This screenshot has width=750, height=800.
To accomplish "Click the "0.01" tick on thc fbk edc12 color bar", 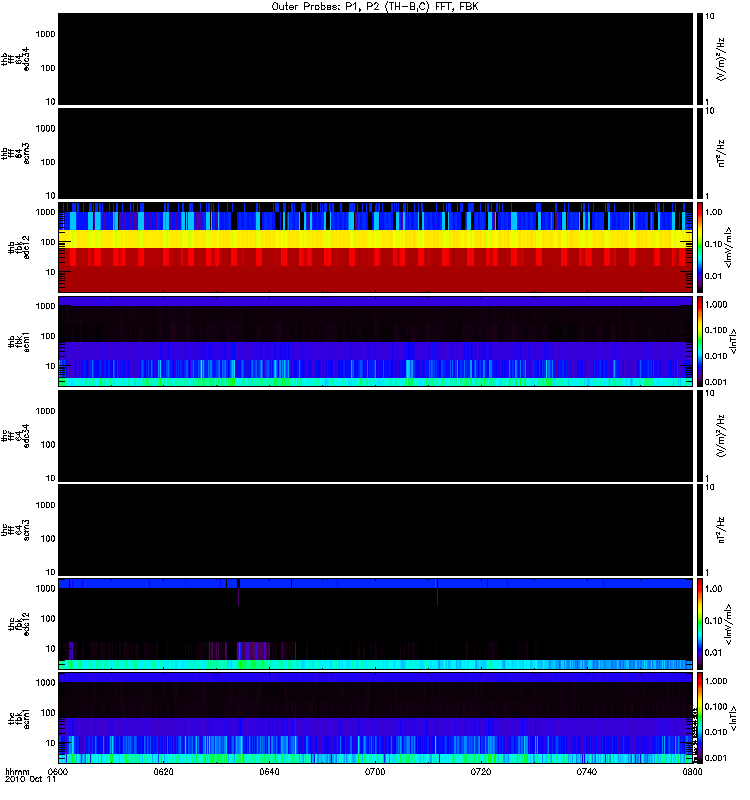I will pyautogui.click(x=713, y=653).
